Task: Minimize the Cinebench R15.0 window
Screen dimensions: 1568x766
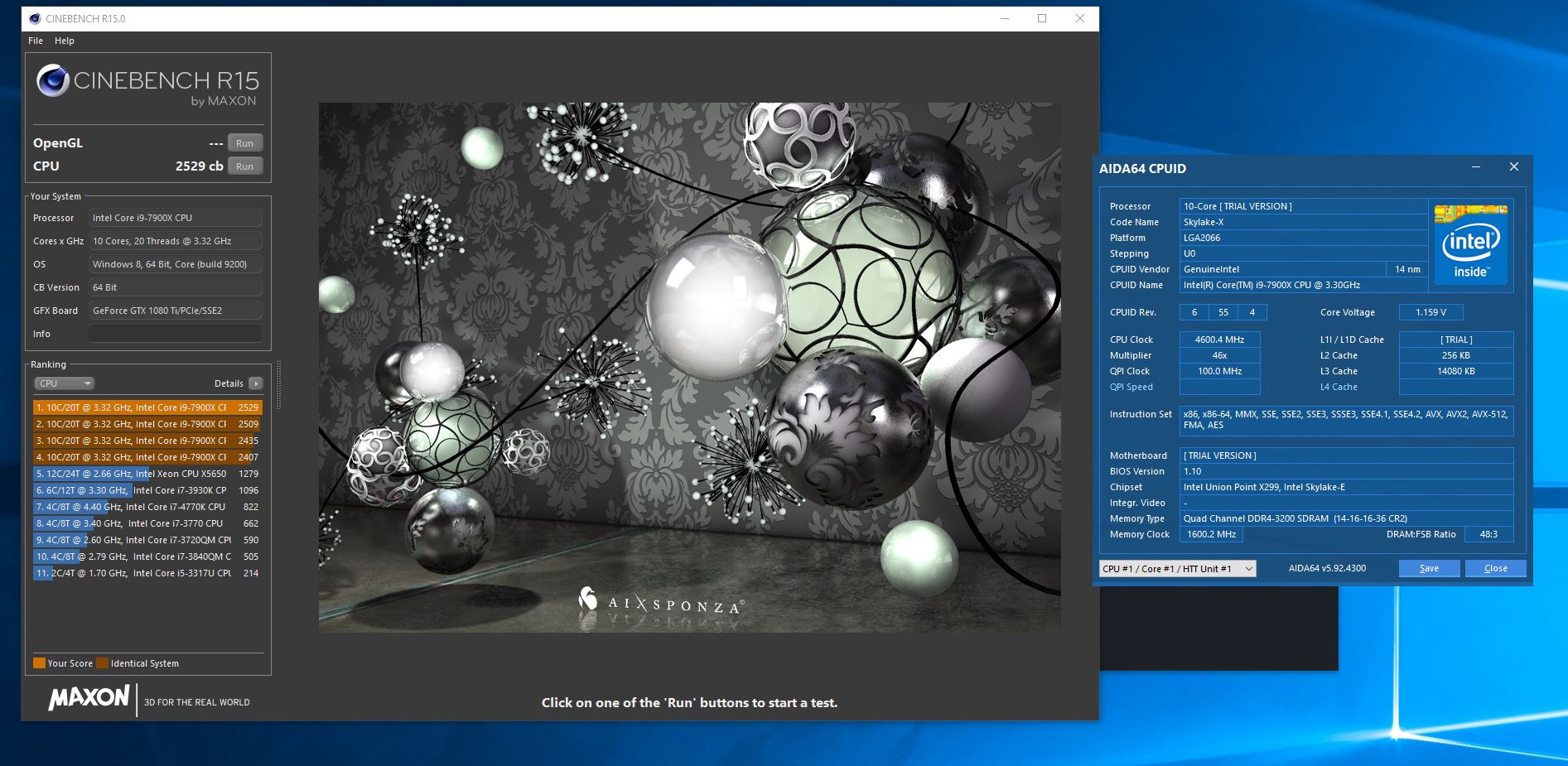Action: point(1004,18)
